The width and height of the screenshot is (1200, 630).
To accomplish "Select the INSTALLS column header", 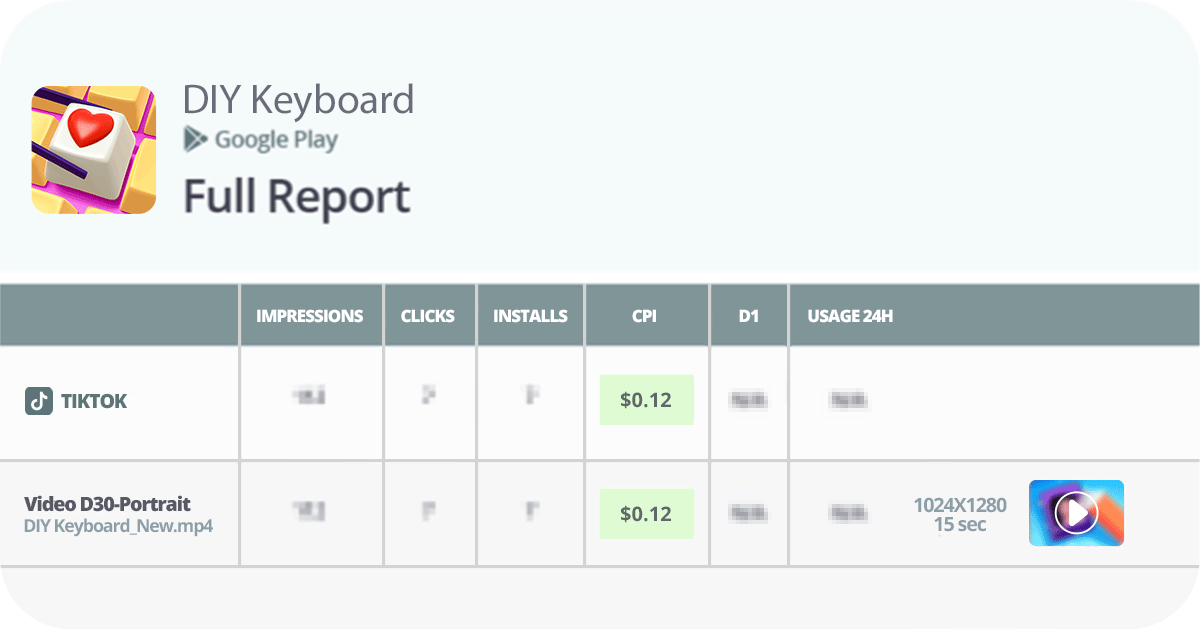I will pyautogui.click(x=530, y=316).
